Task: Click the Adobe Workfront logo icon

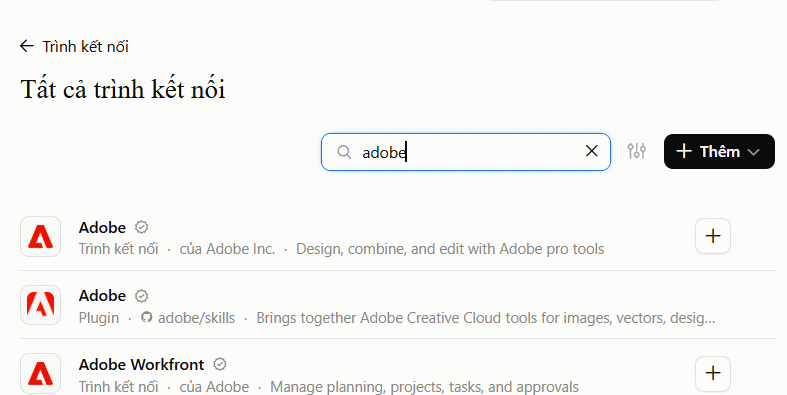Action: 41,373
